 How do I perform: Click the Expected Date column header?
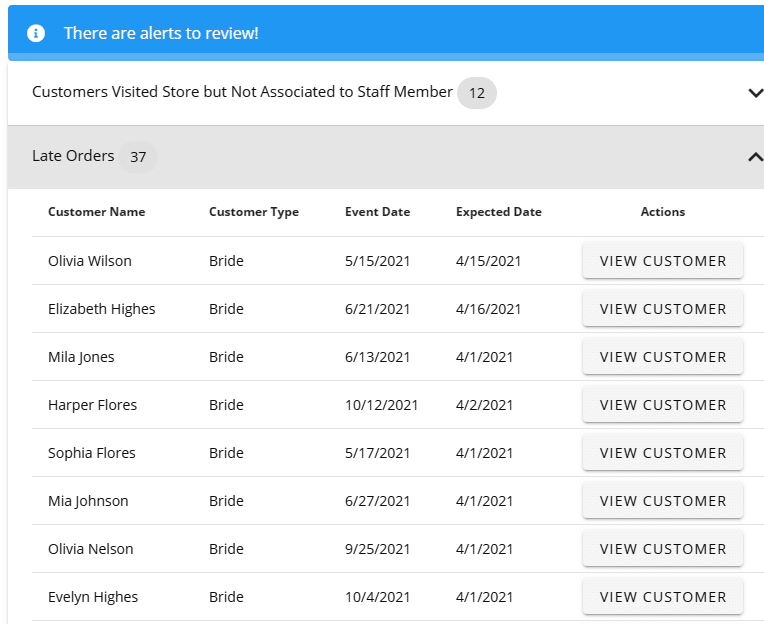498,212
